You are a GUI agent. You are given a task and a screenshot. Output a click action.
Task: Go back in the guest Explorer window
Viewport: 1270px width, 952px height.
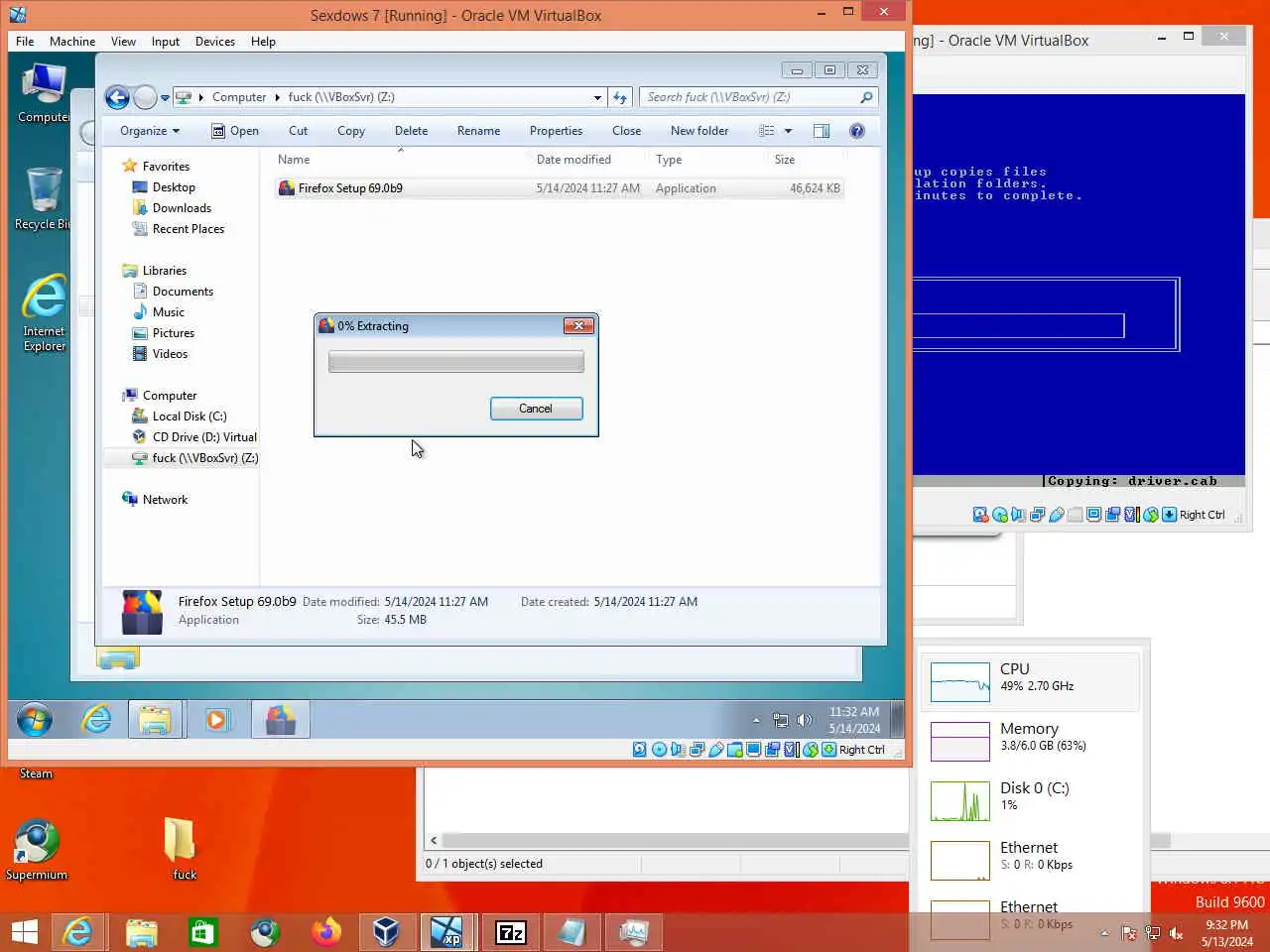coord(117,97)
